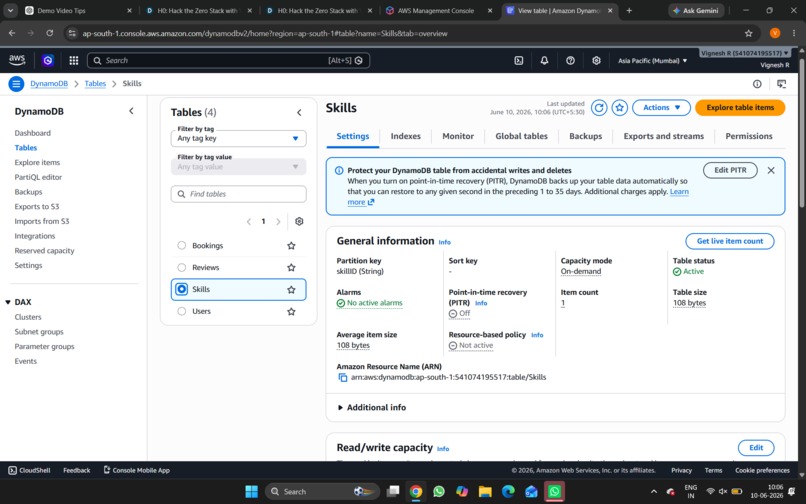The height and width of the screenshot is (504, 806).
Task: Switch to the Global tables tab
Action: pyautogui.click(x=521, y=136)
